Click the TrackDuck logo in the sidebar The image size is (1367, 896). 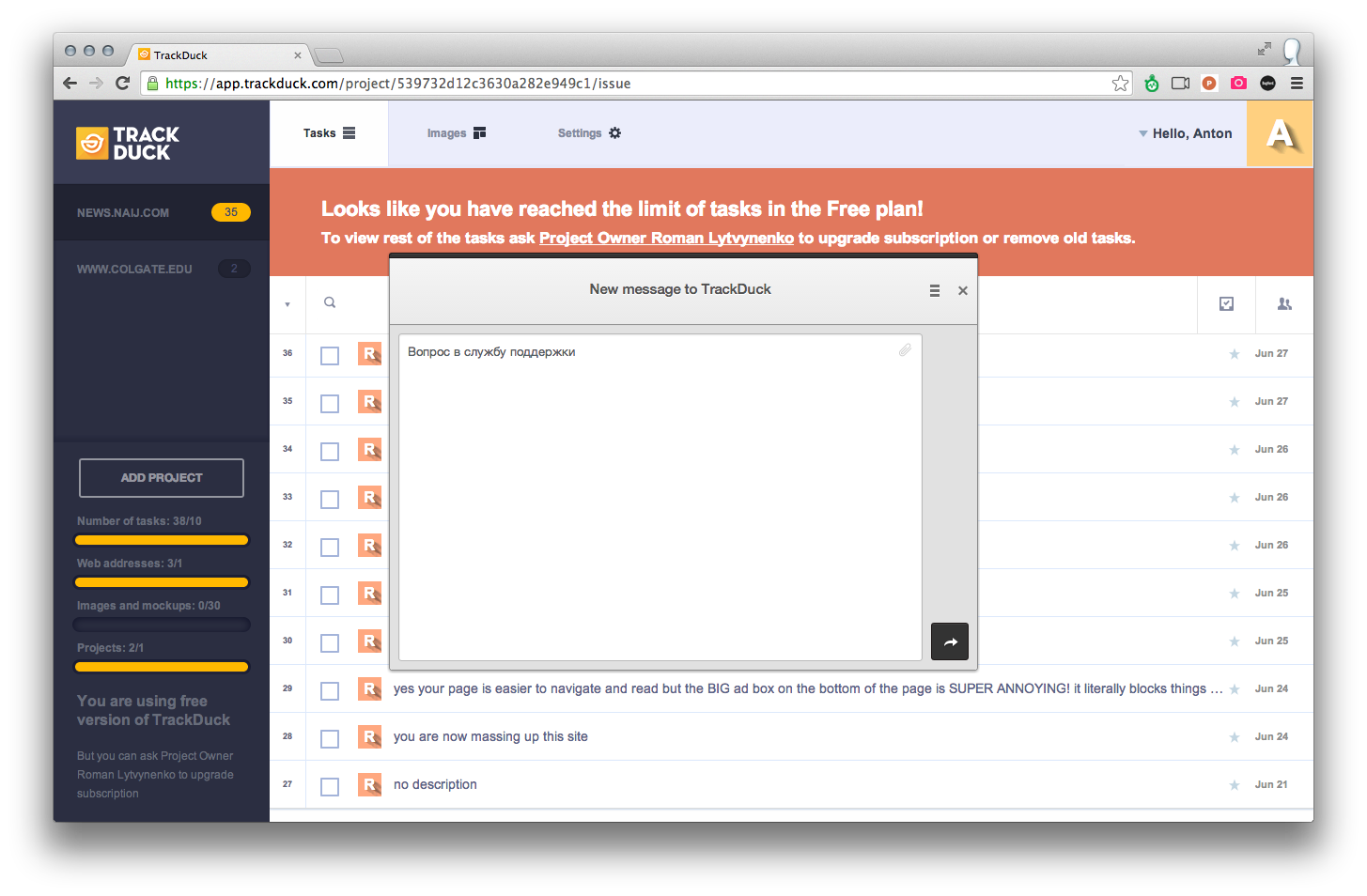128,144
